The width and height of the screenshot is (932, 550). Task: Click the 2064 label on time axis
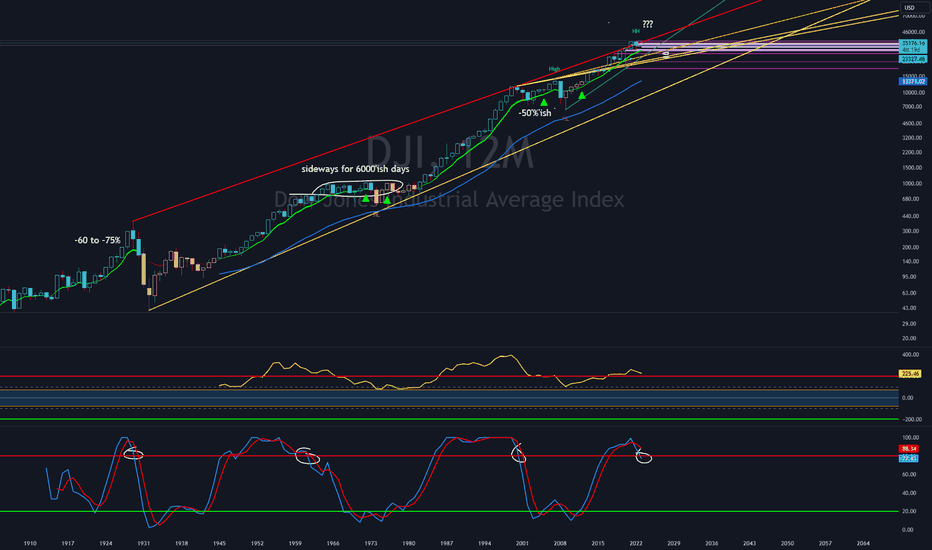point(863,543)
